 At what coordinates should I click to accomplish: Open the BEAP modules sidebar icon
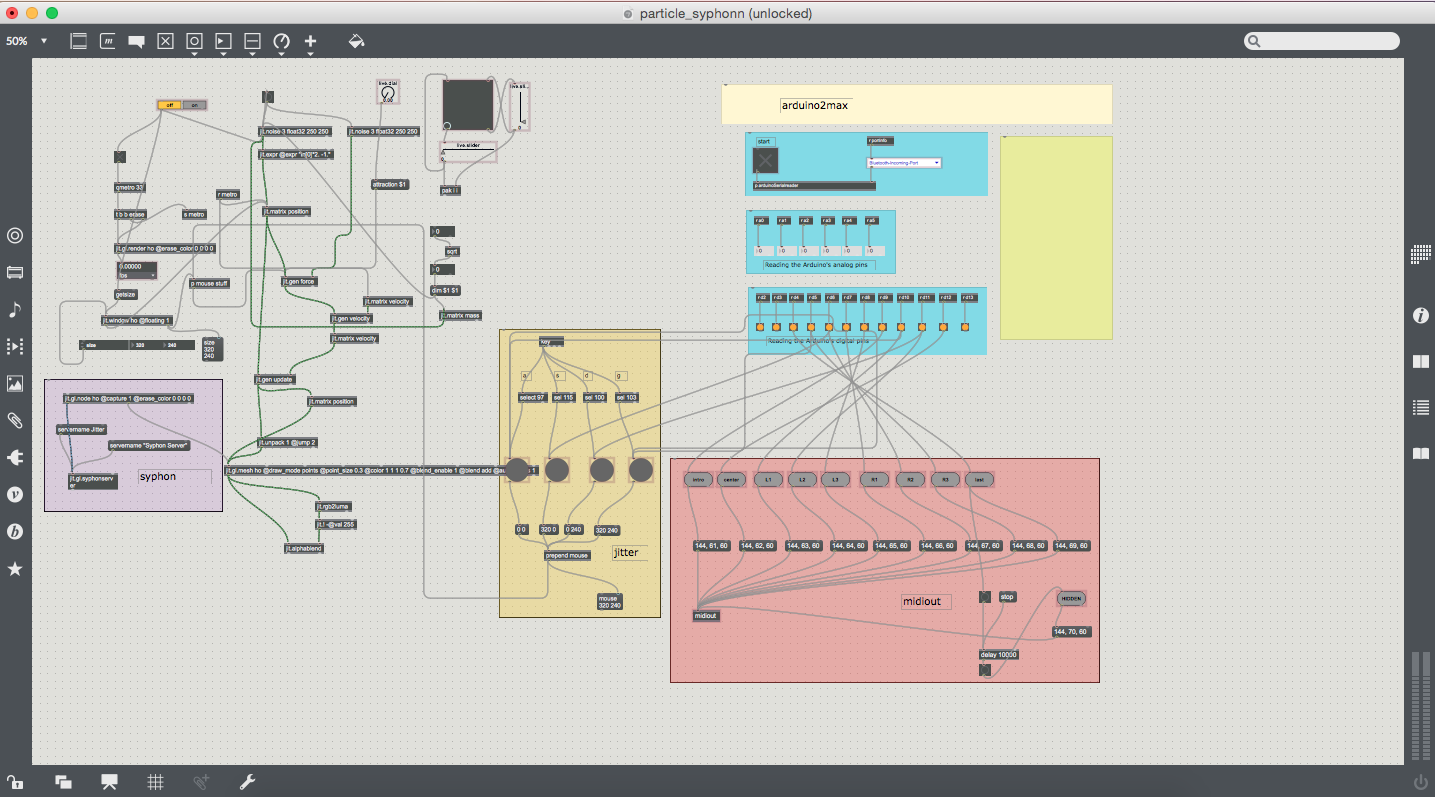(15, 531)
